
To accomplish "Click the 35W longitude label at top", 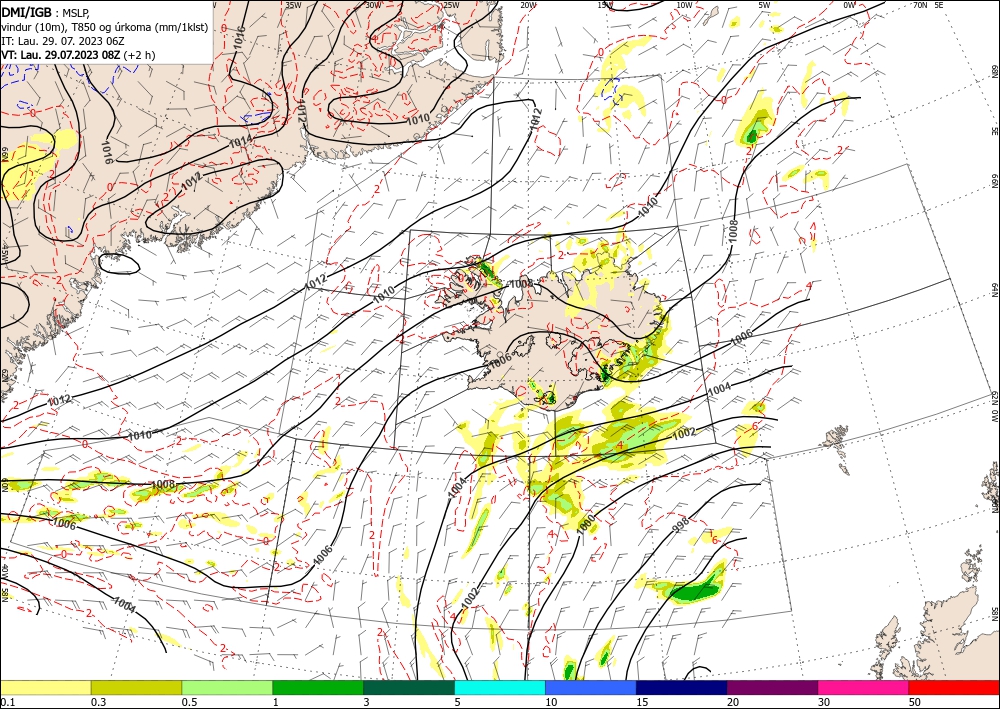I will click(293, 4).
